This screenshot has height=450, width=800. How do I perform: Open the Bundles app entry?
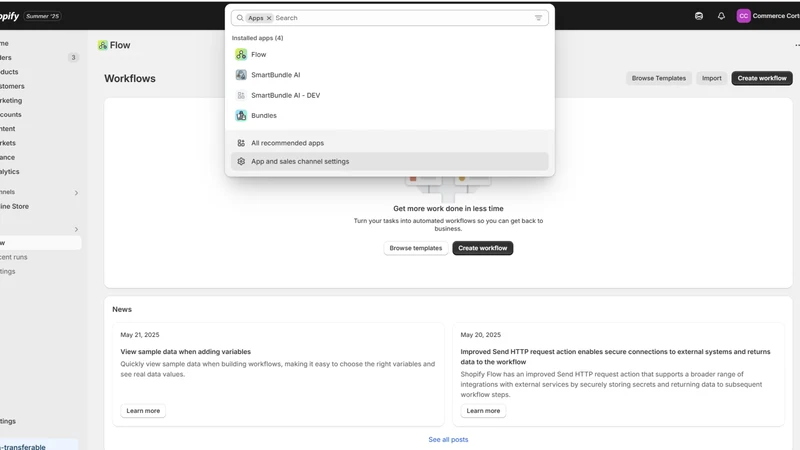click(x=389, y=115)
